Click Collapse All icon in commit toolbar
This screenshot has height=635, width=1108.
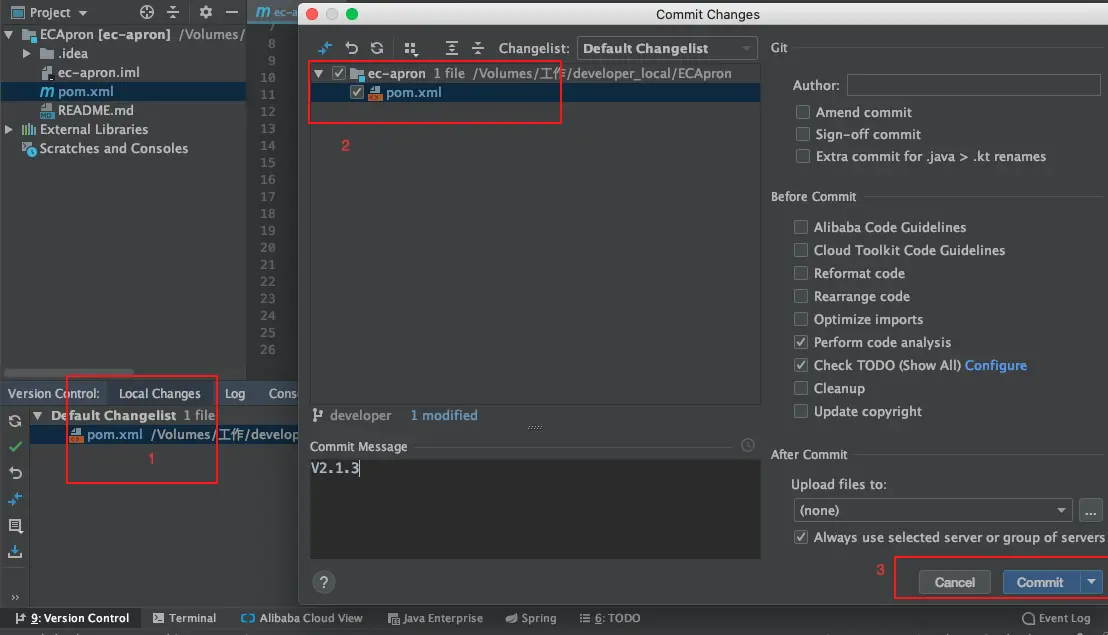click(x=478, y=48)
